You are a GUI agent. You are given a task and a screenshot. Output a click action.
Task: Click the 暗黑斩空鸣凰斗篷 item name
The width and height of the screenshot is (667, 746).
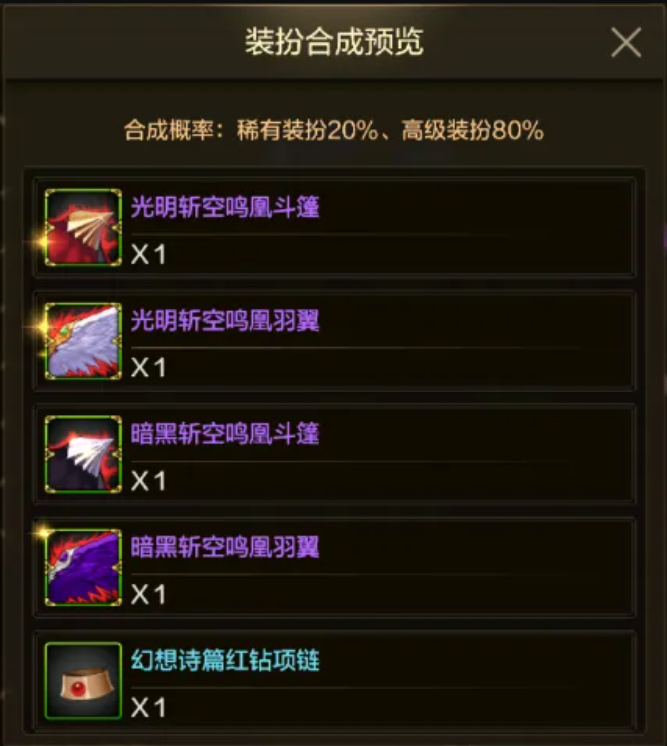click(225, 433)
